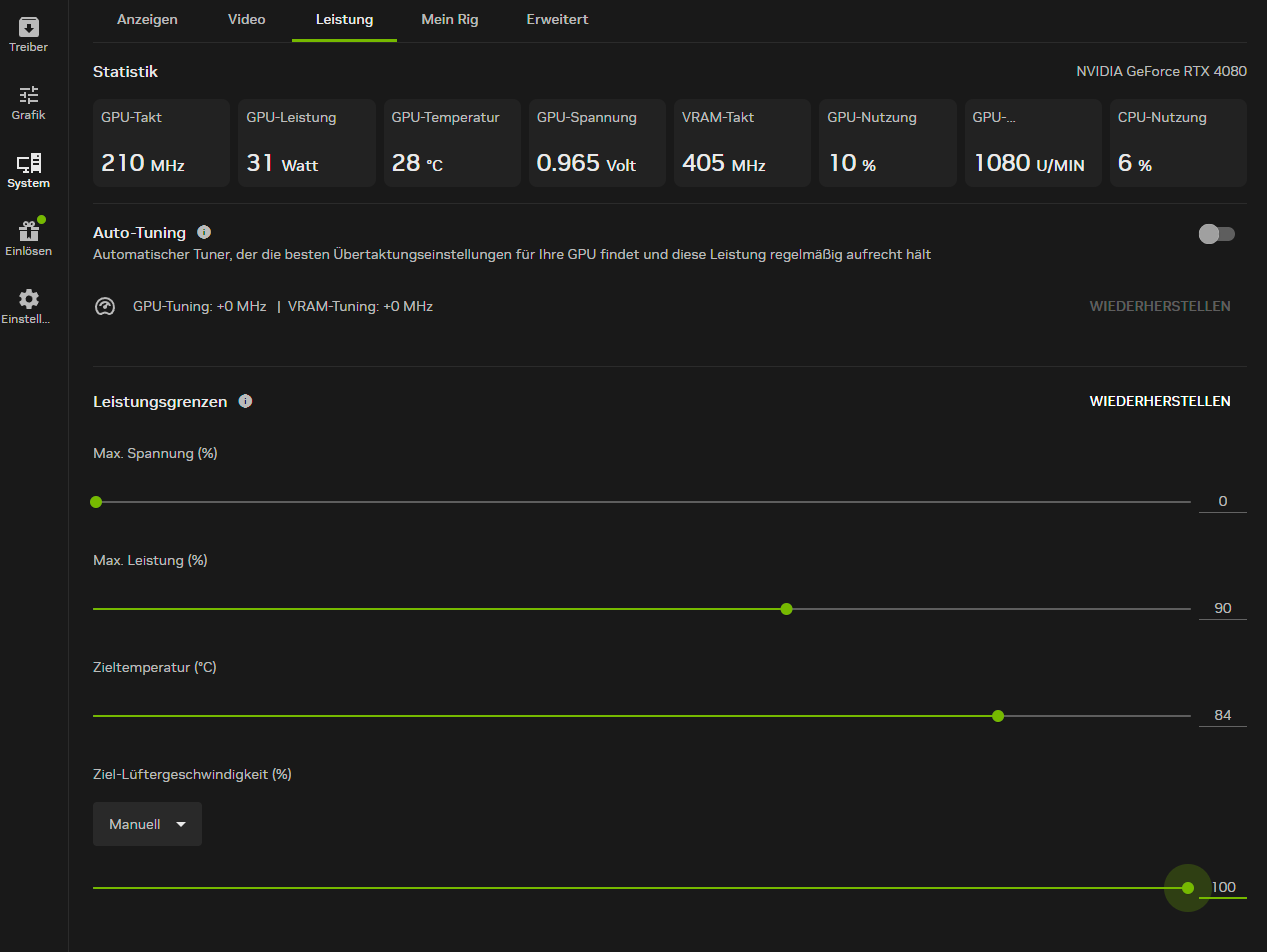Image resolution: width=1267 pixels, height=952 pixels.
Task: Open the Grafik sidebar section
Action: pyautogui.click(x=29, y=102)
